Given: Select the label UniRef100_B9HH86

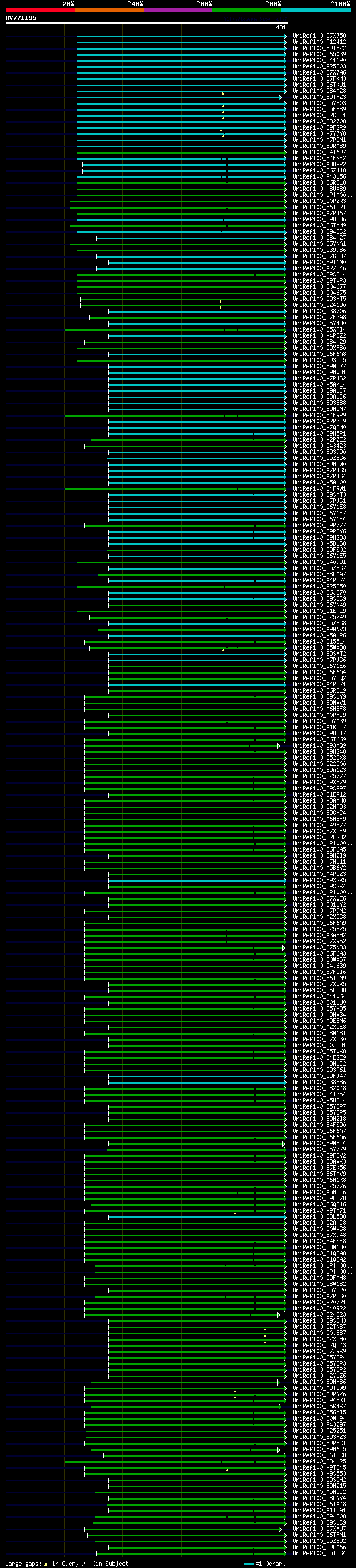Looking at the screenshot, I should point(319,1383).
